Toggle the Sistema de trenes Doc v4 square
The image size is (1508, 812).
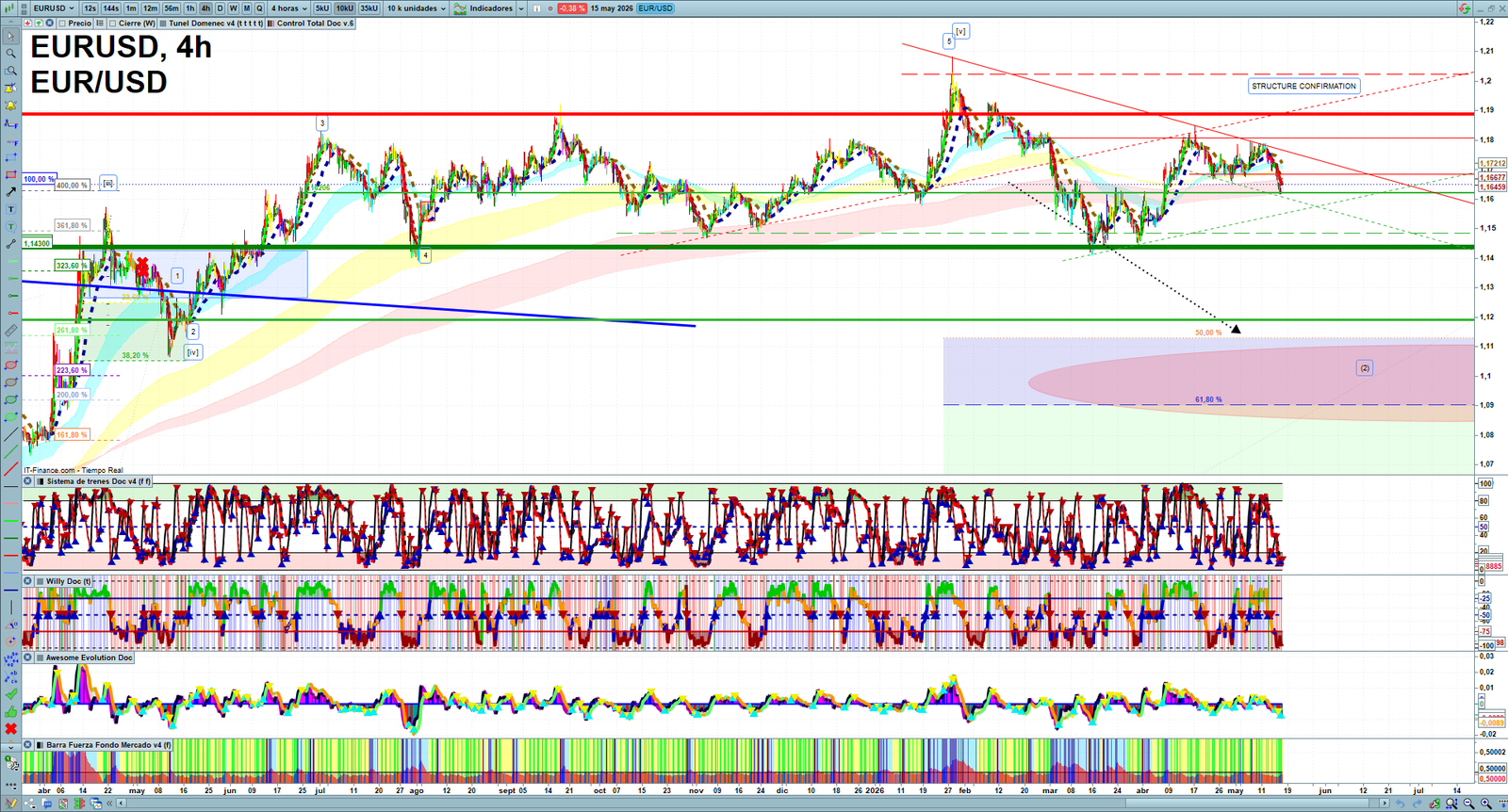pyautogui.click(x=41, y=481)
